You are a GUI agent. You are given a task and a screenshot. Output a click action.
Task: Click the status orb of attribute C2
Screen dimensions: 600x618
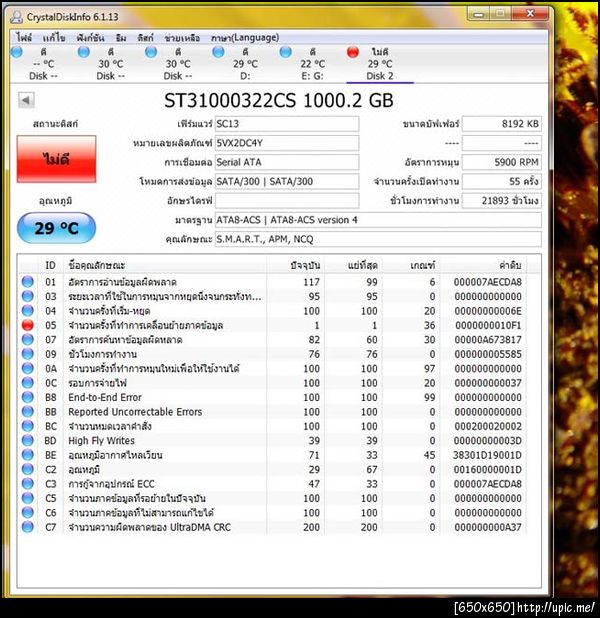tap(28, 469)
